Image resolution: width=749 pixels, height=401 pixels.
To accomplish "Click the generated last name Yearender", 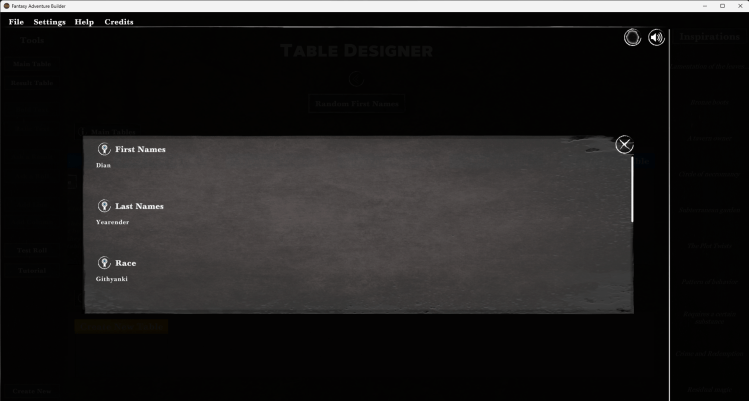I will click(112, 222).
